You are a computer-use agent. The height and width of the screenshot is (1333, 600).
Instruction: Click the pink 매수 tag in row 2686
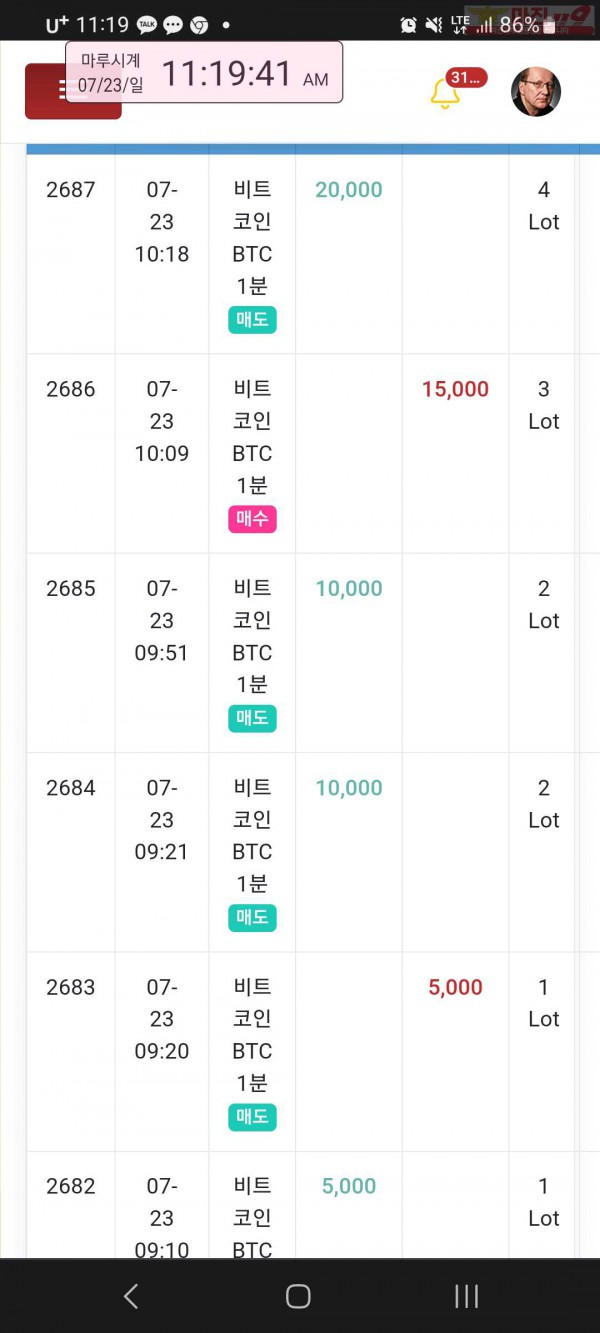click(252, 519)
